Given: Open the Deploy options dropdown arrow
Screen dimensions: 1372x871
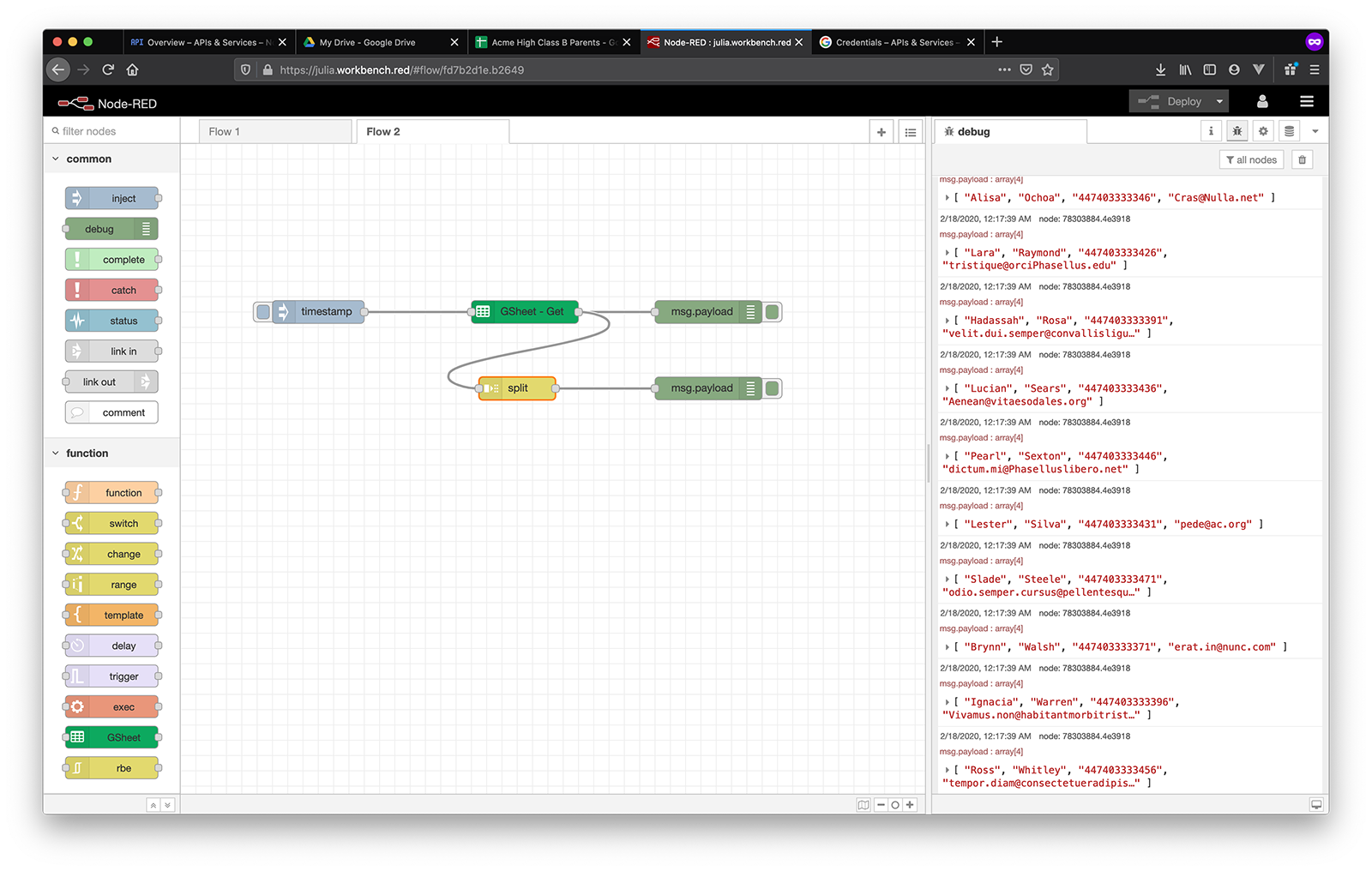Looking at the screenshot, I should tap(1219, 101).
